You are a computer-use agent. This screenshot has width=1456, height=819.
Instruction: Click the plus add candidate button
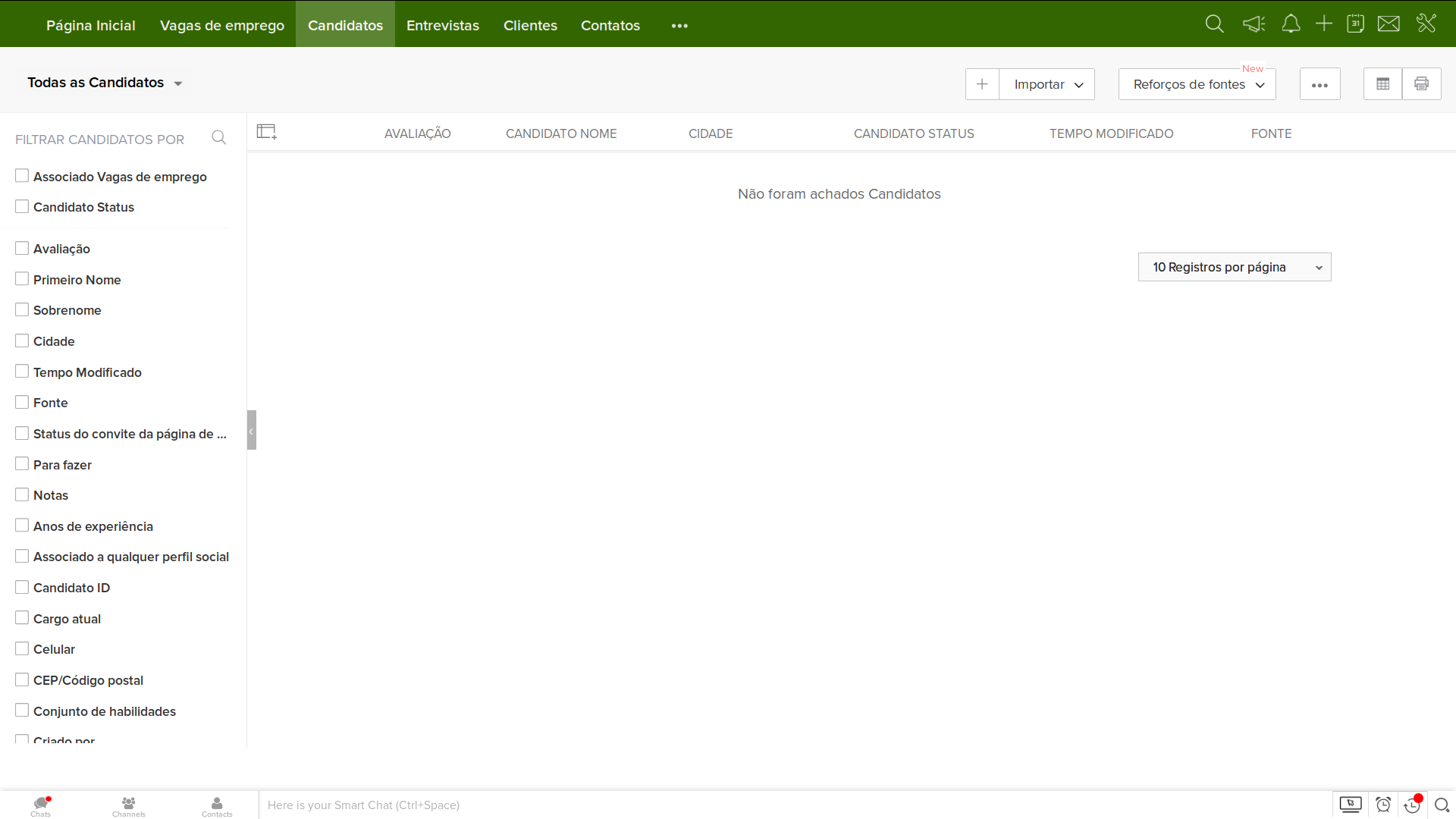(x=982, y=84)
